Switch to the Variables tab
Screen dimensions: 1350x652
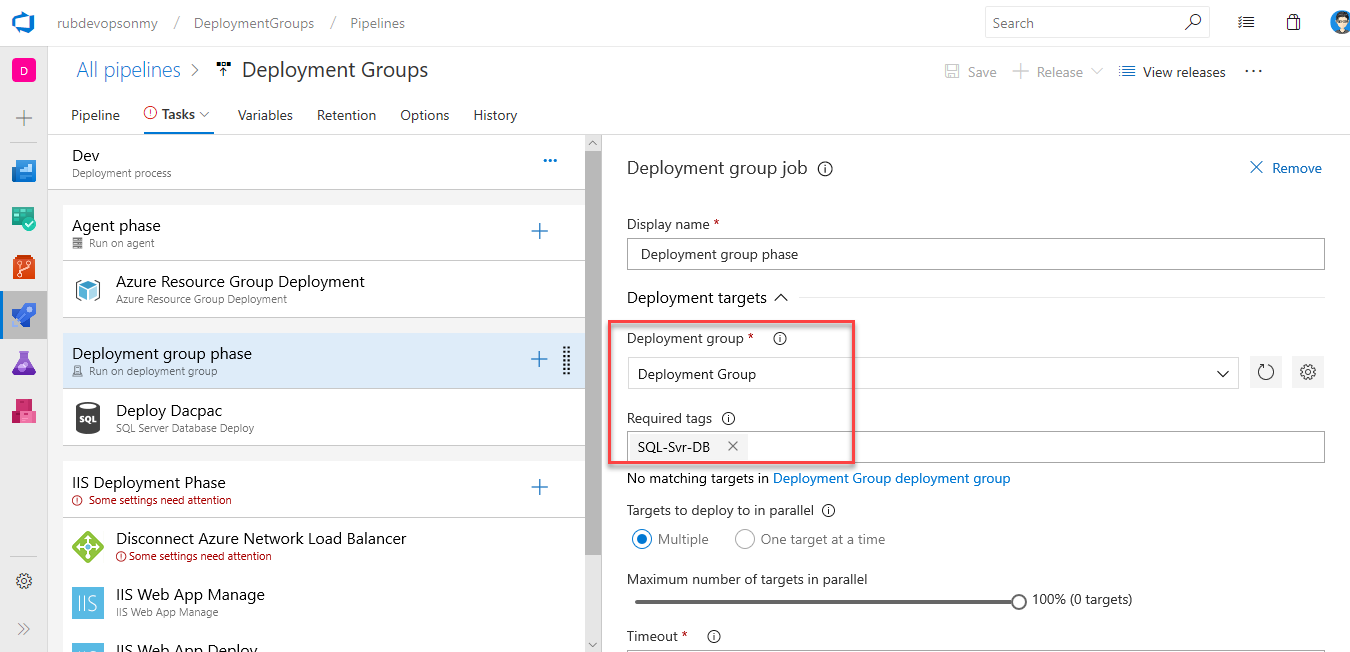265,115
